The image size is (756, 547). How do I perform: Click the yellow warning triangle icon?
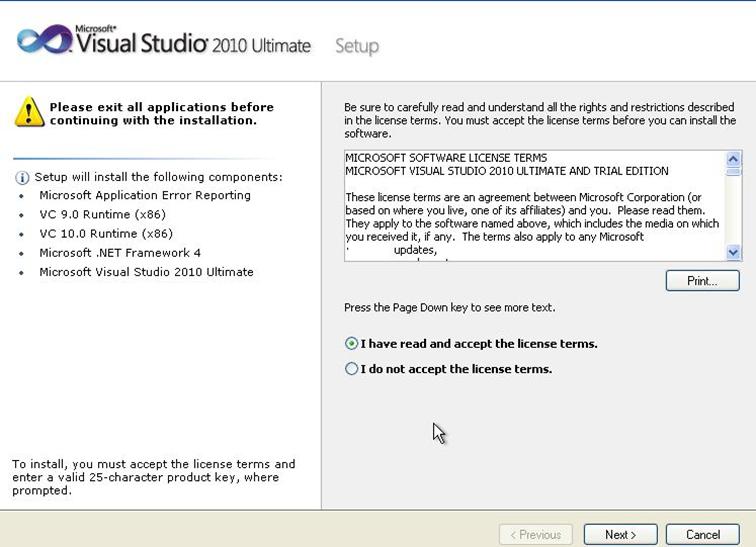(x=29, y=112)
